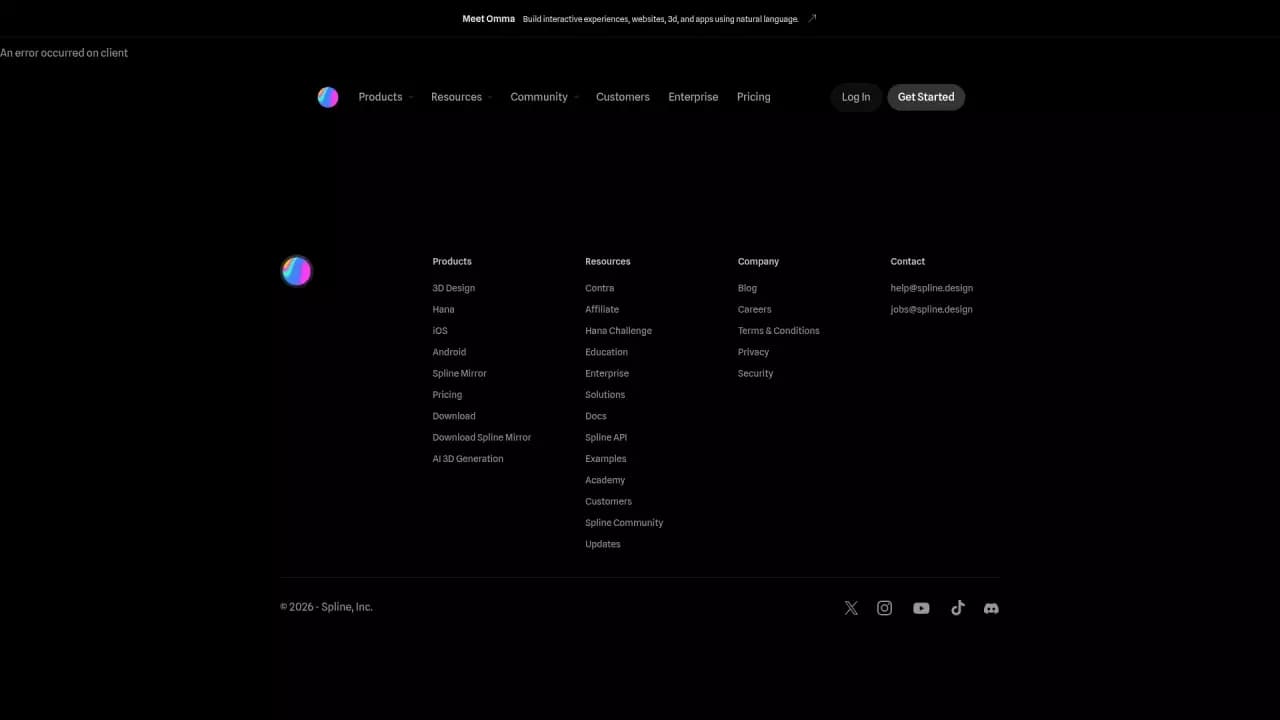1280x720 pixels.
Task: Open the Education footer link
Action: (607, 352)
